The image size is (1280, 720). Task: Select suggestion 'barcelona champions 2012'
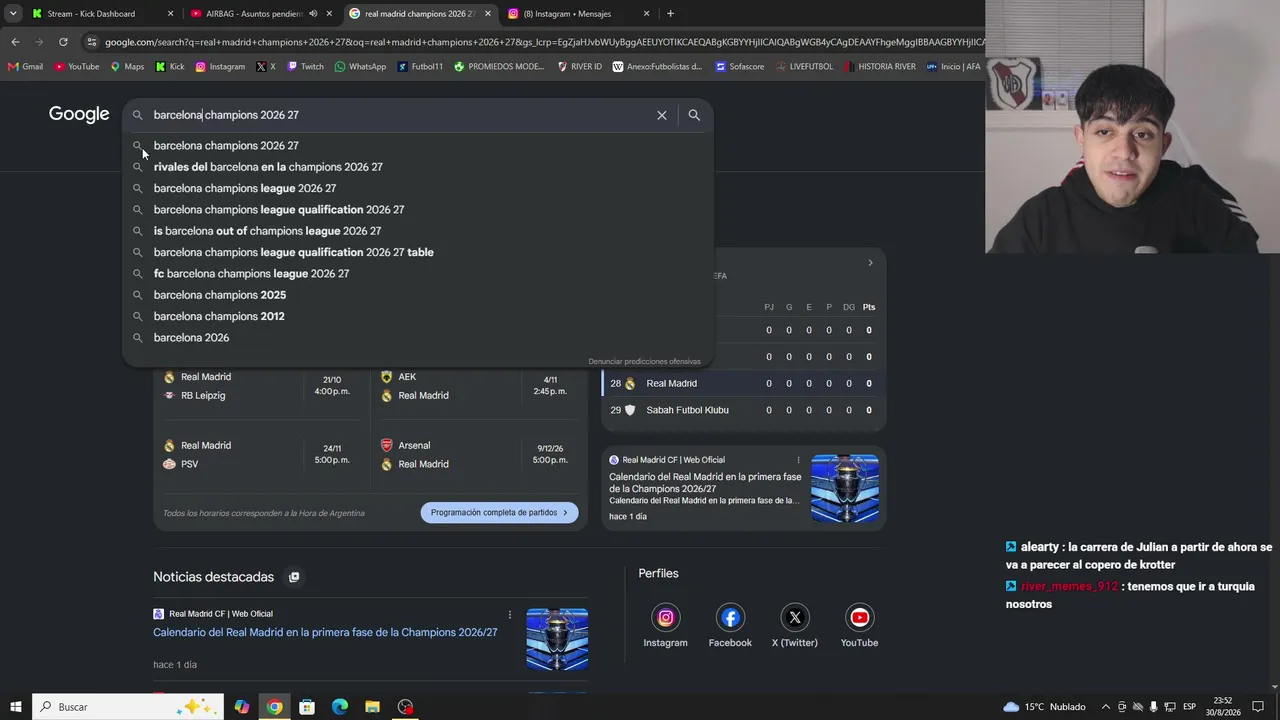418,316
